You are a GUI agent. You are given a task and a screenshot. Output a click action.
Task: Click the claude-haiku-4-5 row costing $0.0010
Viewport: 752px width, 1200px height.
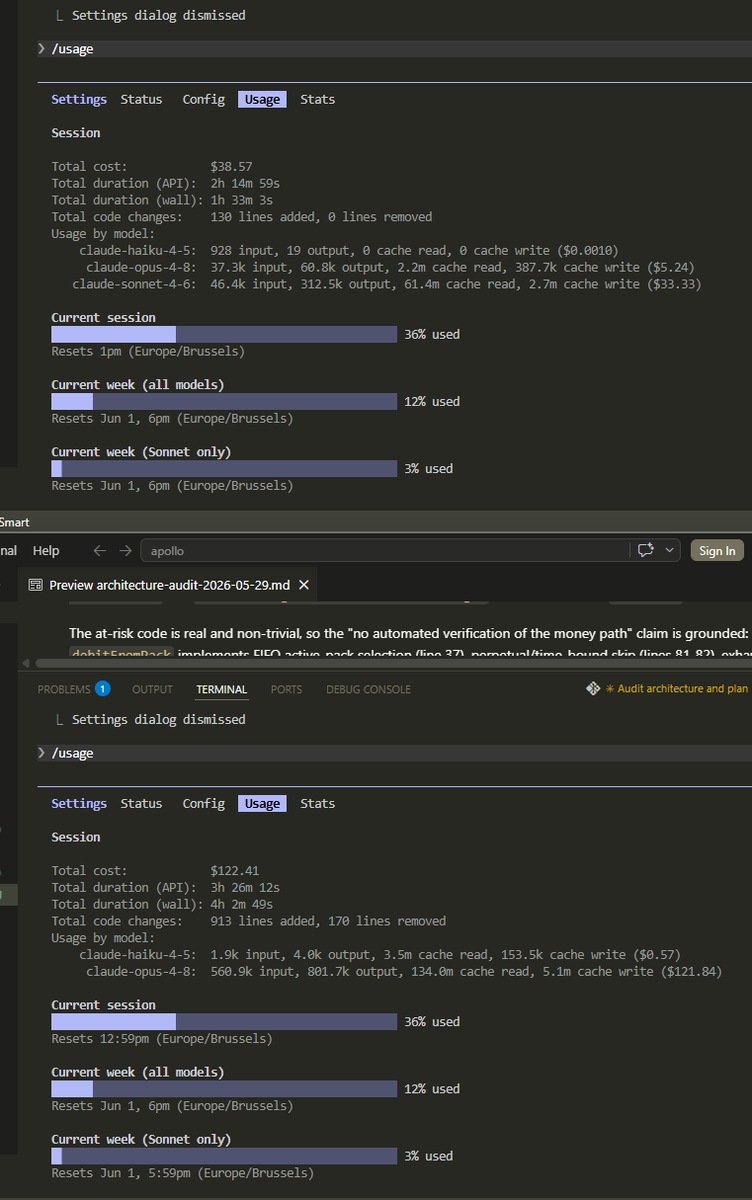pyautogui.click(x=349, y=250)
